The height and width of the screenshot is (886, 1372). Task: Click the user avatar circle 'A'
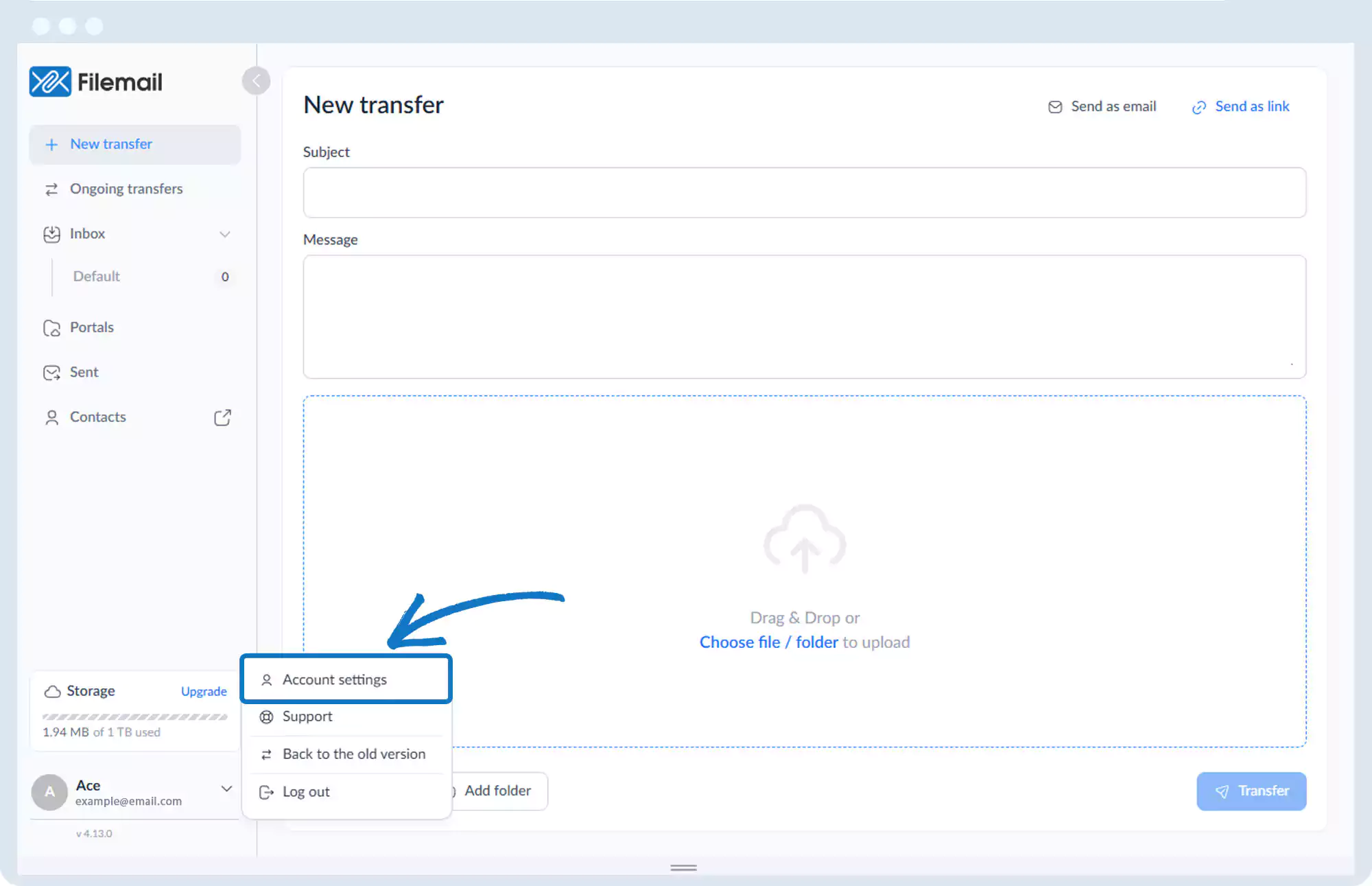(x=49, y=792)
